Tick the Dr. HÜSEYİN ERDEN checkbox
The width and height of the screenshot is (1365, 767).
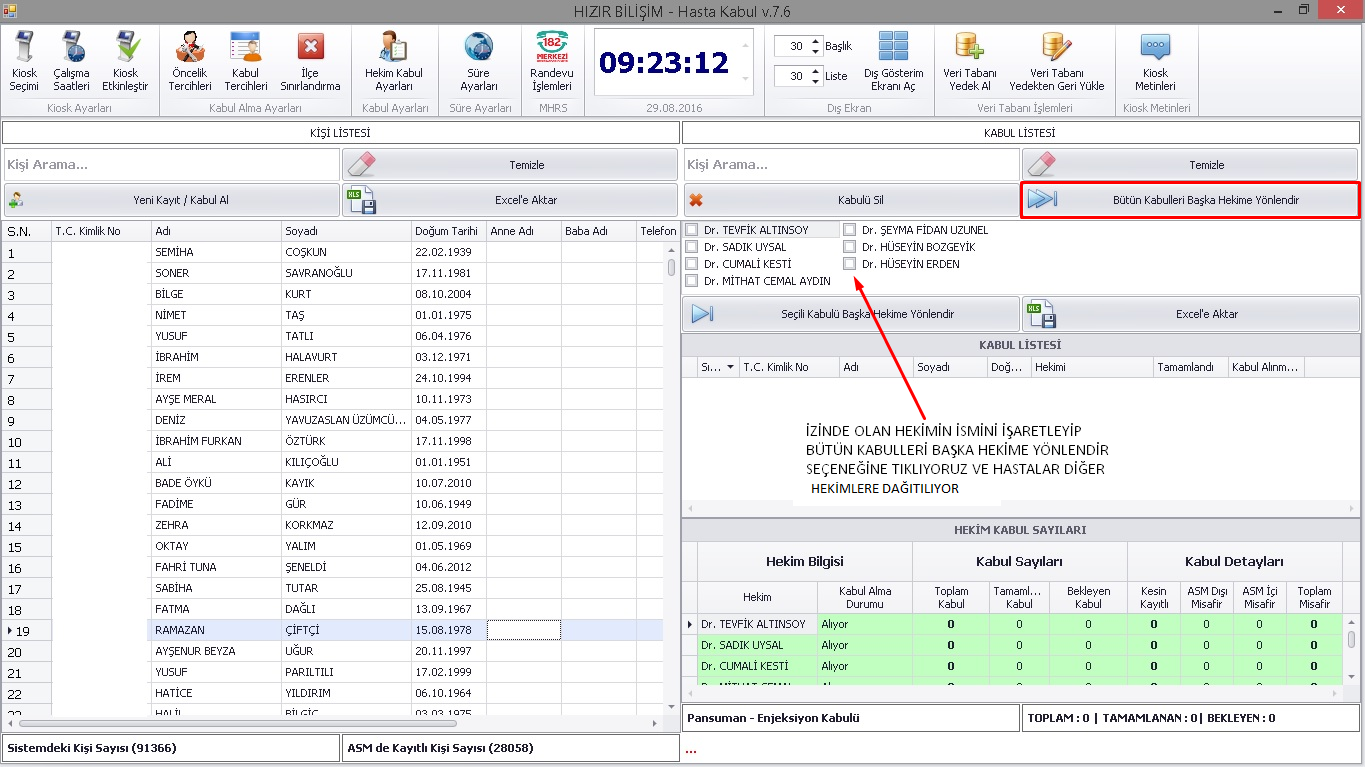[x=850, y=264]
